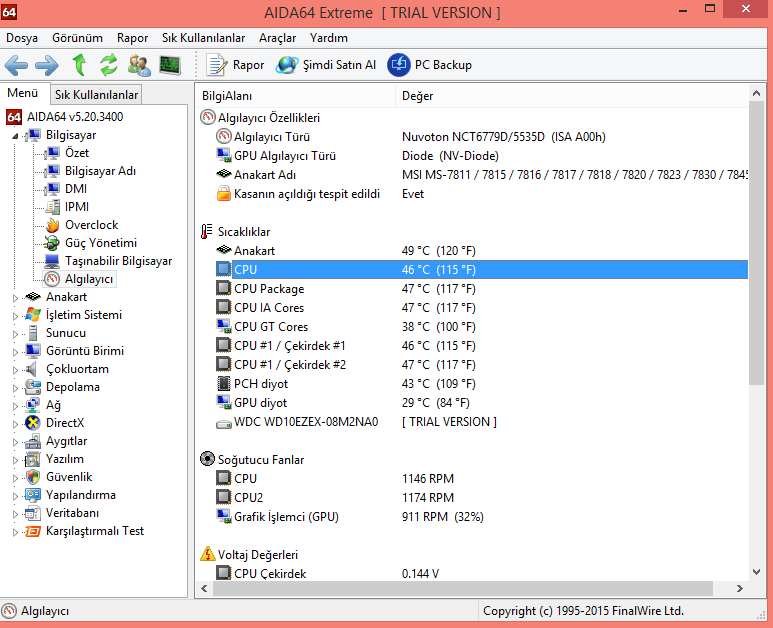The width and height of the screenshot is (773, 628).
Task: Select the Anakart Adı row
Action: tap(481, 174)
